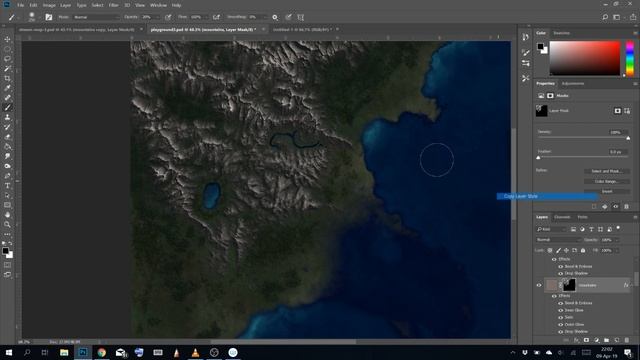Lock transparent pixels in Layers panel
This screenshot has width=640, height=360.
[550, 250]
